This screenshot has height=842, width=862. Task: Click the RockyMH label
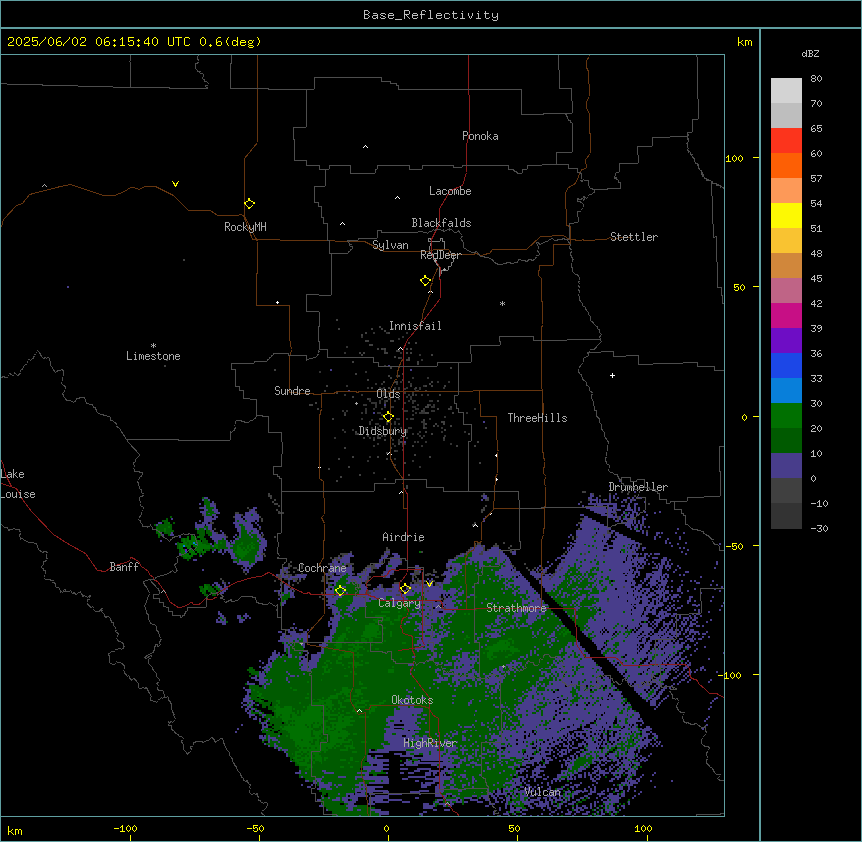(x=245, y=227)
